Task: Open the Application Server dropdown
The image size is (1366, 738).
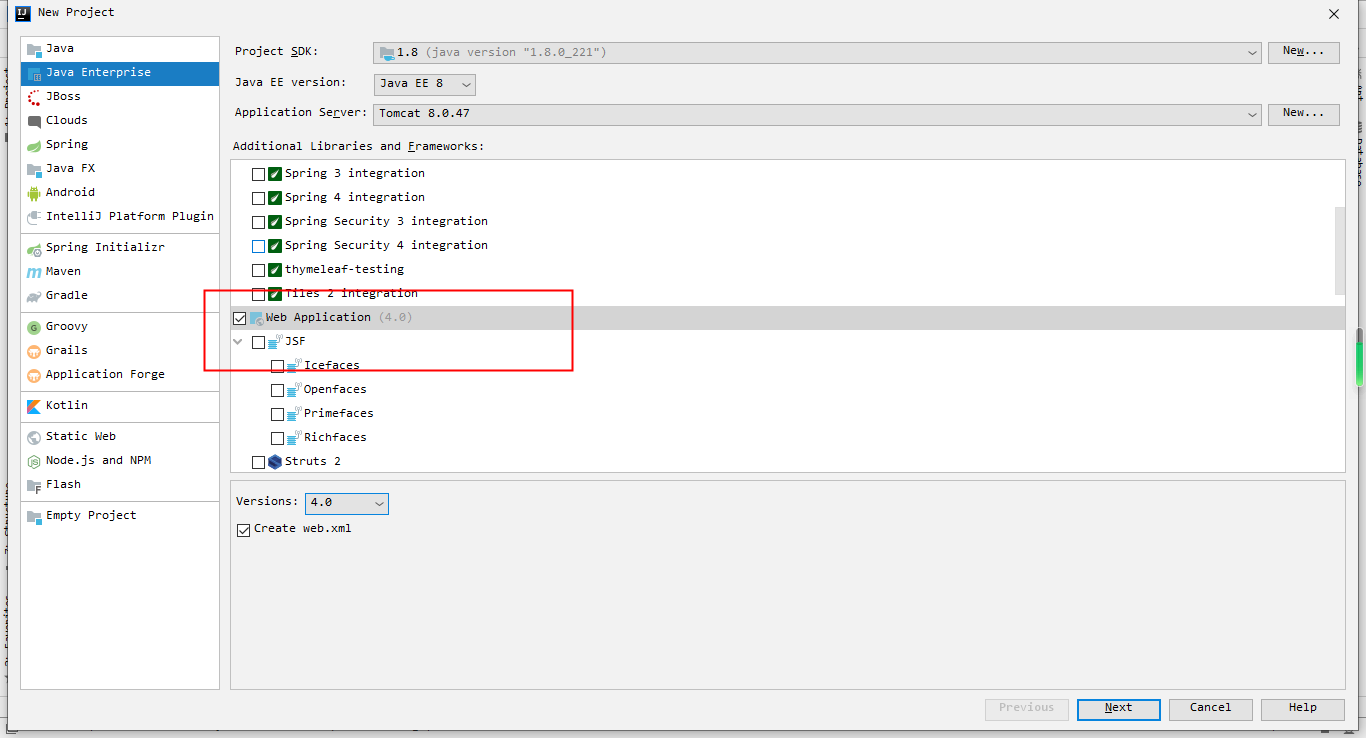Action: [x=1253, y=114]
